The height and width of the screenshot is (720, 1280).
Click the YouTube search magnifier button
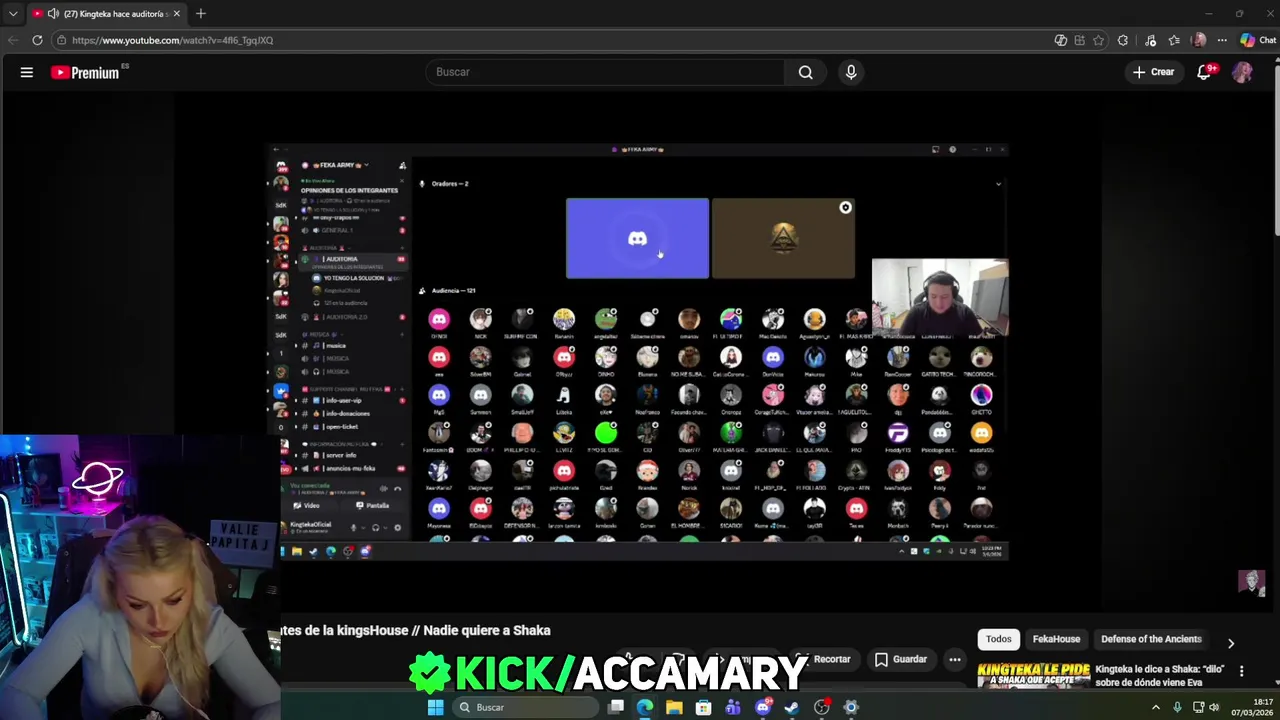point(805,72)
